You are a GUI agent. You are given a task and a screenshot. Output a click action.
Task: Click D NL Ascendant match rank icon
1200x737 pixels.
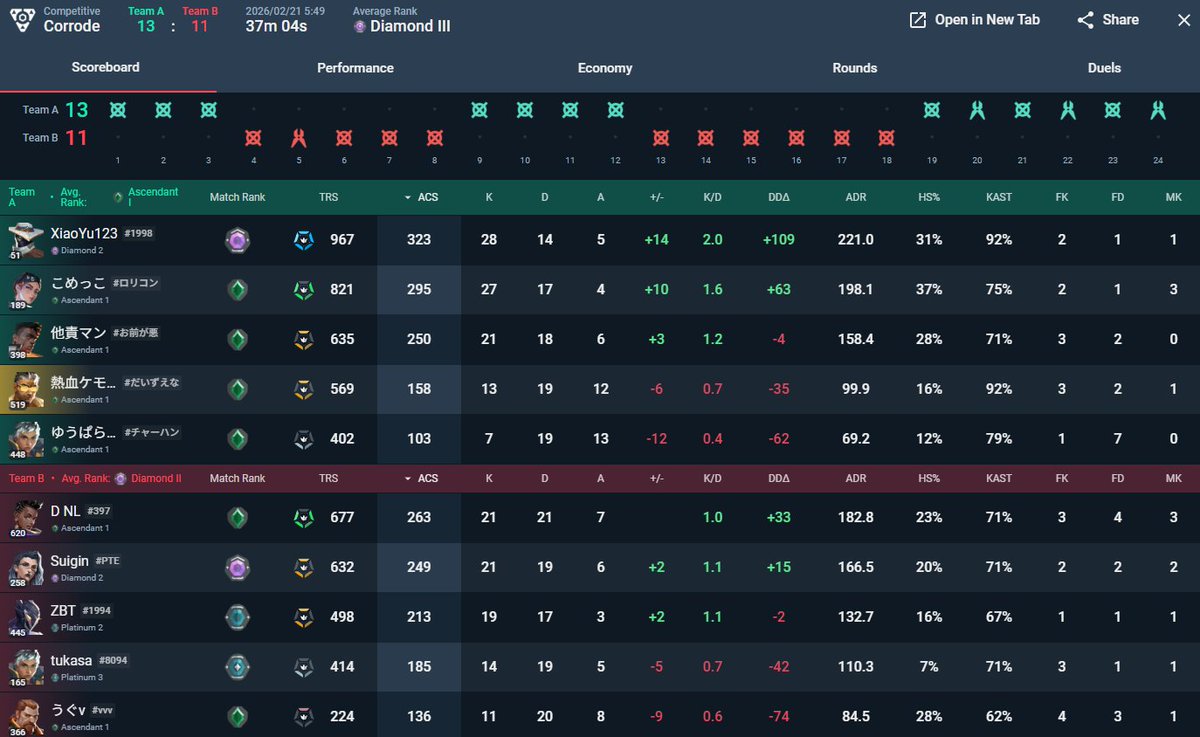coord(237,518)
